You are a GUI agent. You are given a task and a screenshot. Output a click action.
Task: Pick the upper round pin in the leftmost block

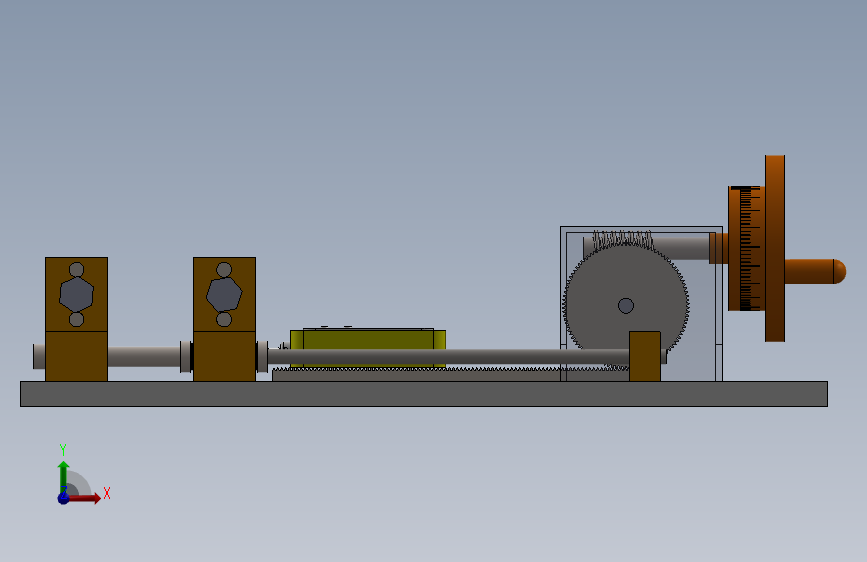[x=76, y=270]
